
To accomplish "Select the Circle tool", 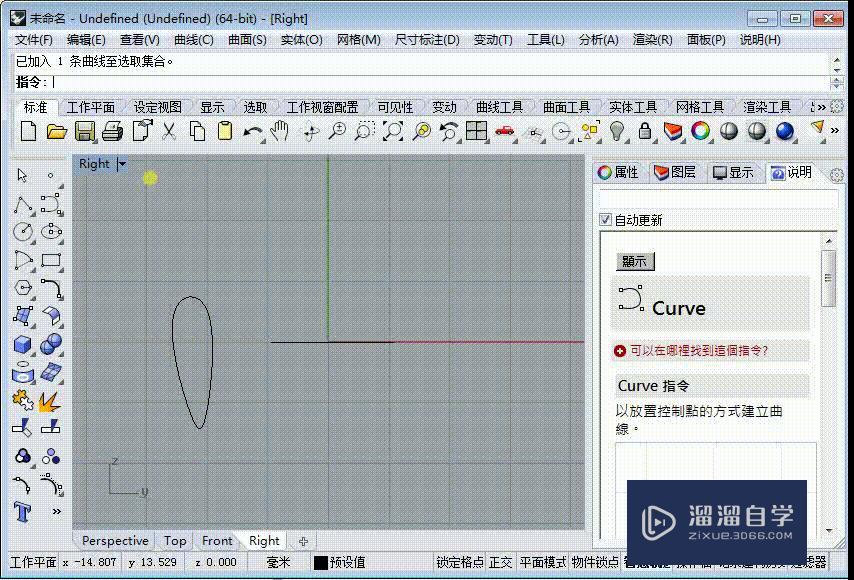I will point(22,231).
